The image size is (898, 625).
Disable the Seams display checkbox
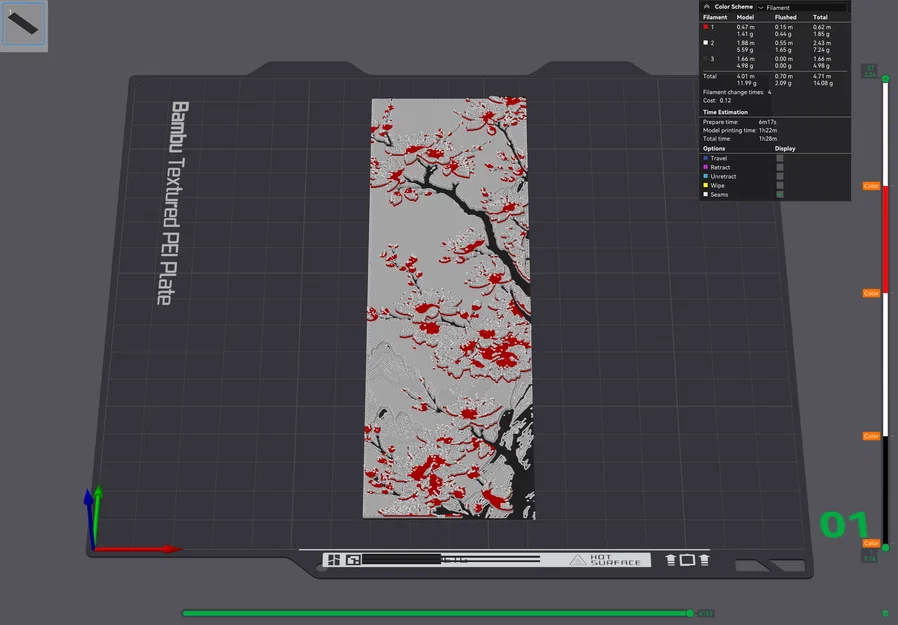(x=779, y=194)
